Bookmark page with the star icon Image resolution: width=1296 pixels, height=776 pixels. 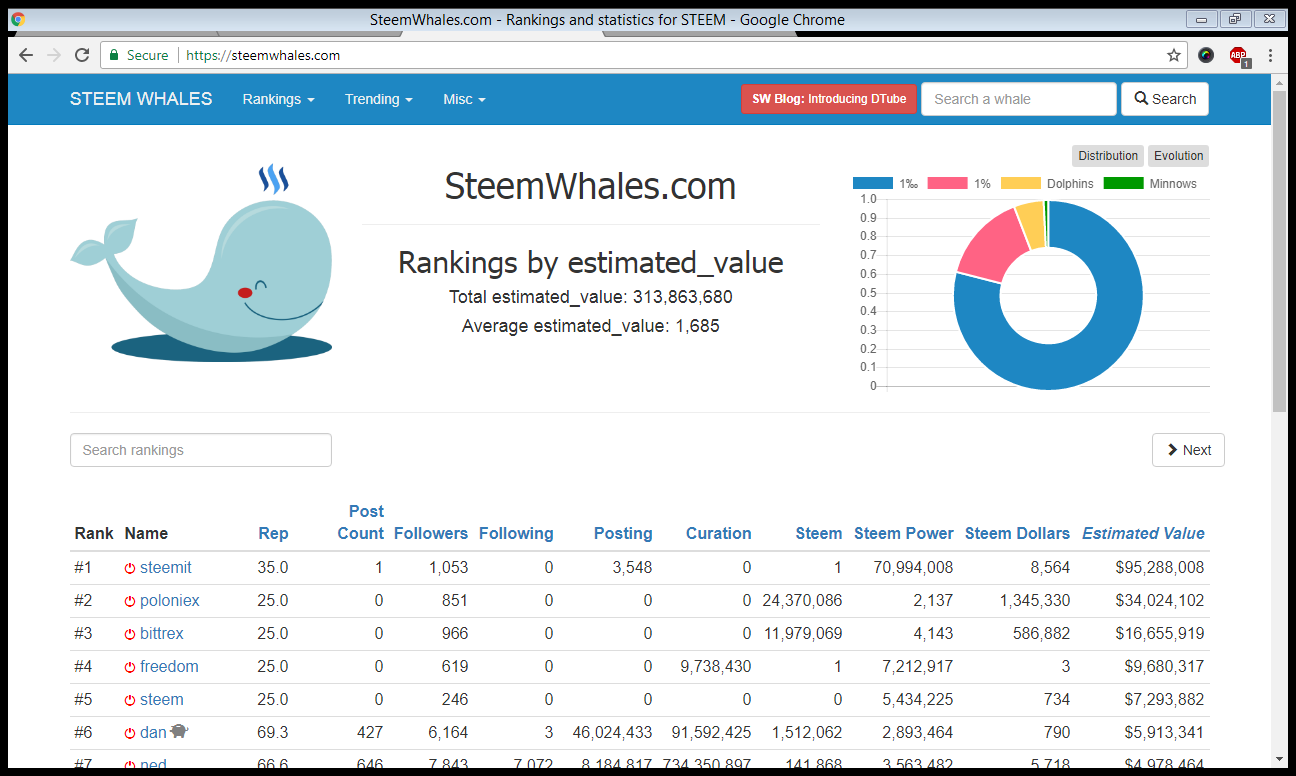tap(1174, 55)
